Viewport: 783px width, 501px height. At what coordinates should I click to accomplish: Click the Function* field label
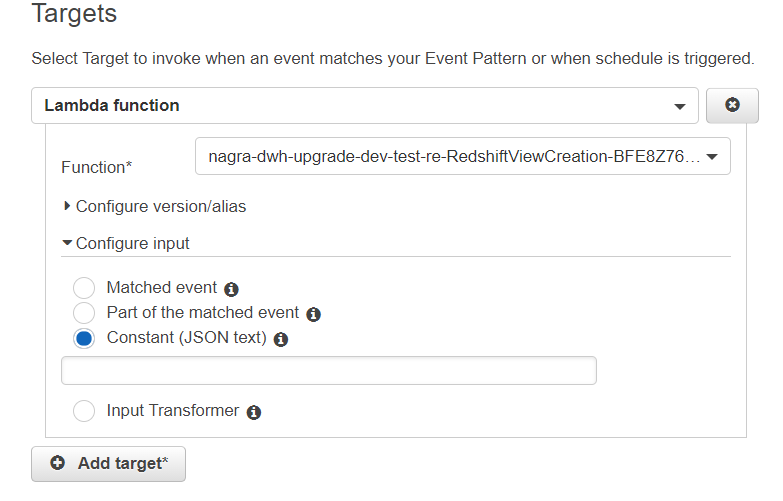coord(97,167)
